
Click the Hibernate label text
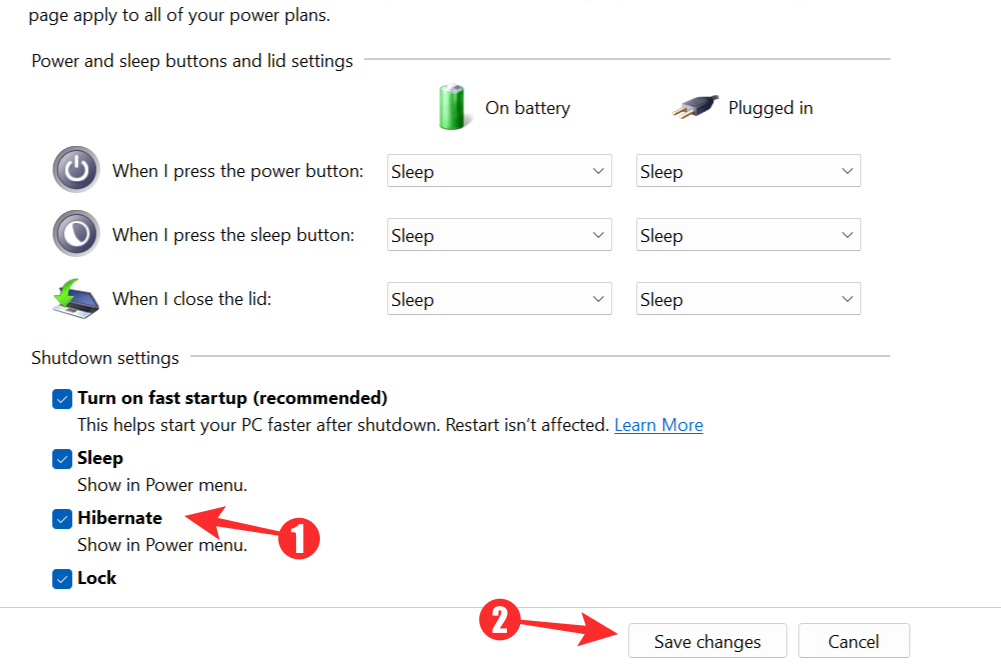click(x=119, y=518)
